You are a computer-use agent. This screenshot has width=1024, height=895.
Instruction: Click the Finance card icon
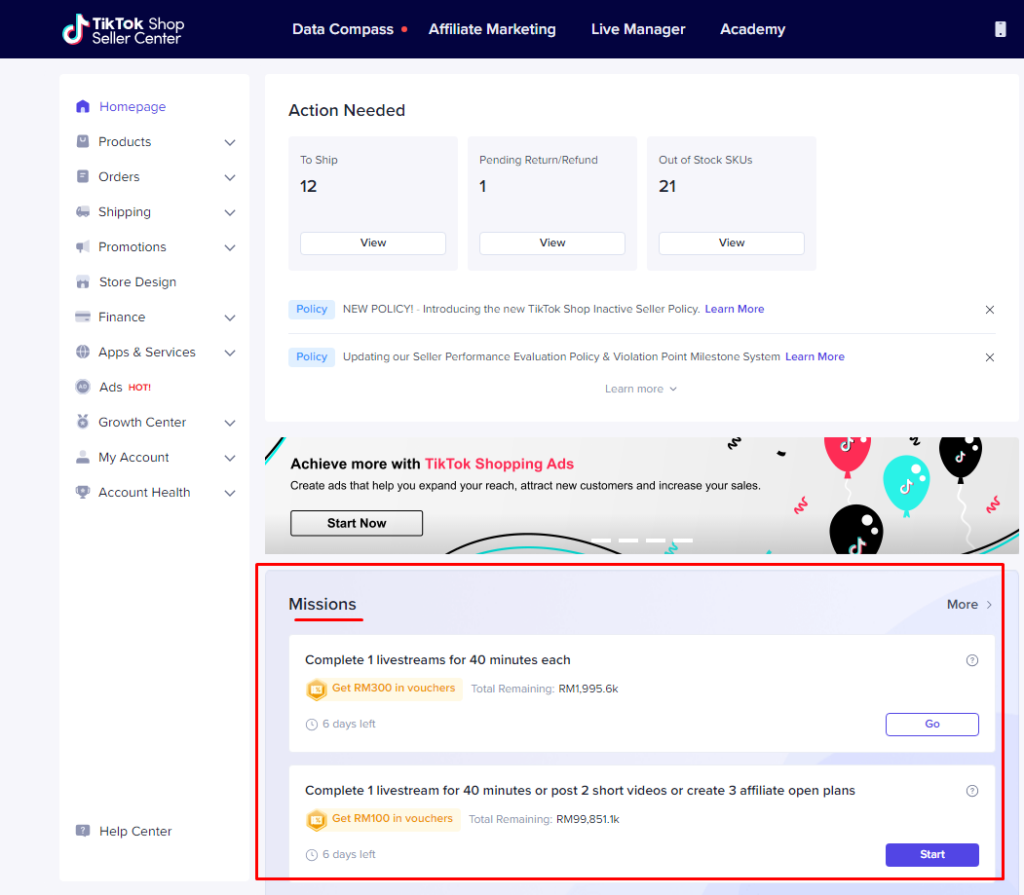point(82,317)
